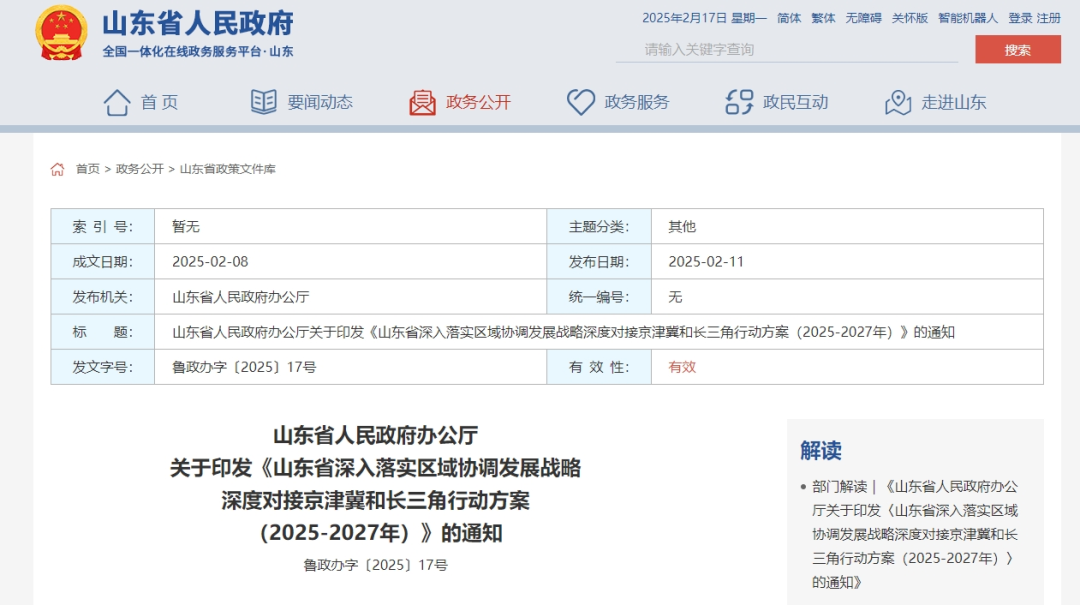Open the 智能机器人 assistant
Viewport: 1080px width, 605px height.
pyautogui.click(x=967, y=18)
